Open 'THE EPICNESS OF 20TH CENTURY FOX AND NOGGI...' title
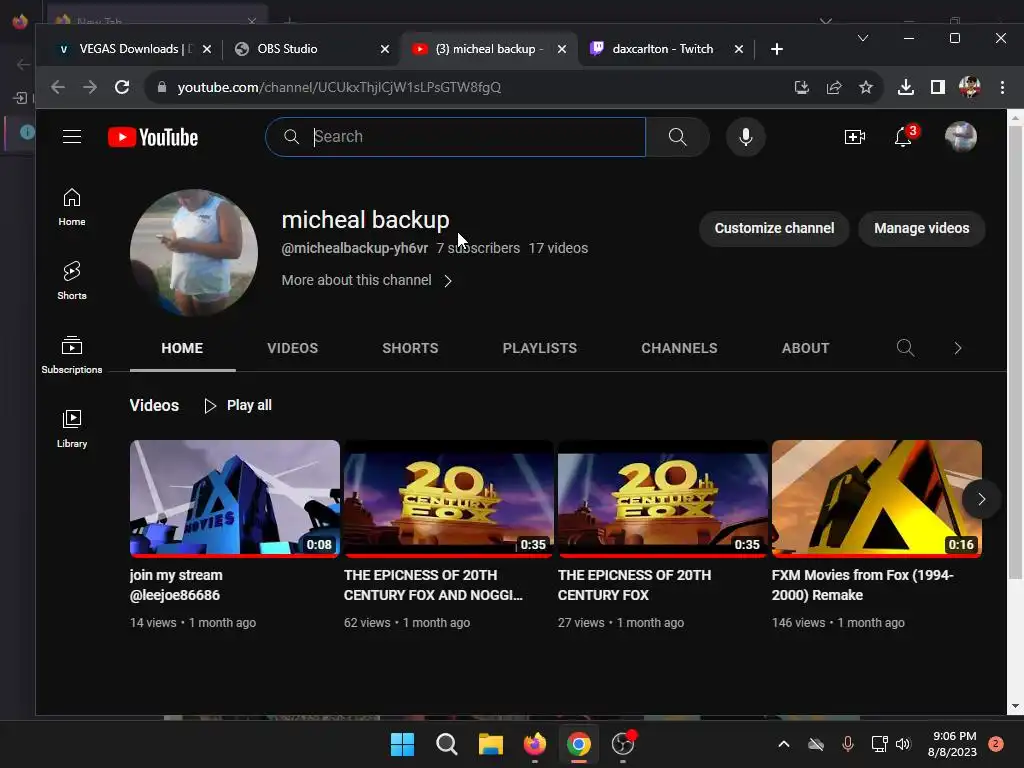 [x=432, y=585]
